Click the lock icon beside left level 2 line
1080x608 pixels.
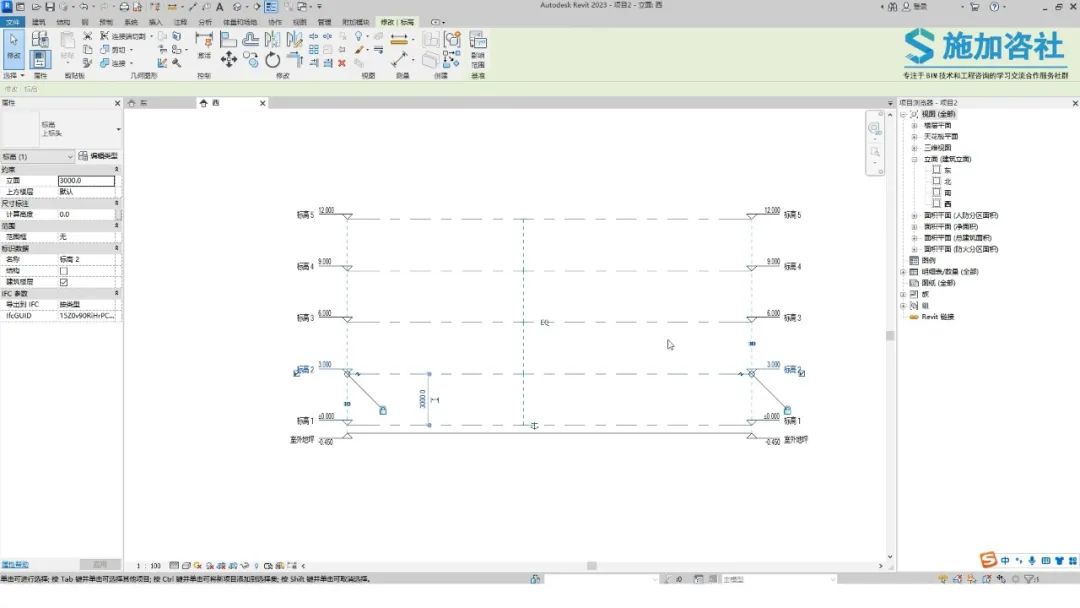(x=383, y=410)
